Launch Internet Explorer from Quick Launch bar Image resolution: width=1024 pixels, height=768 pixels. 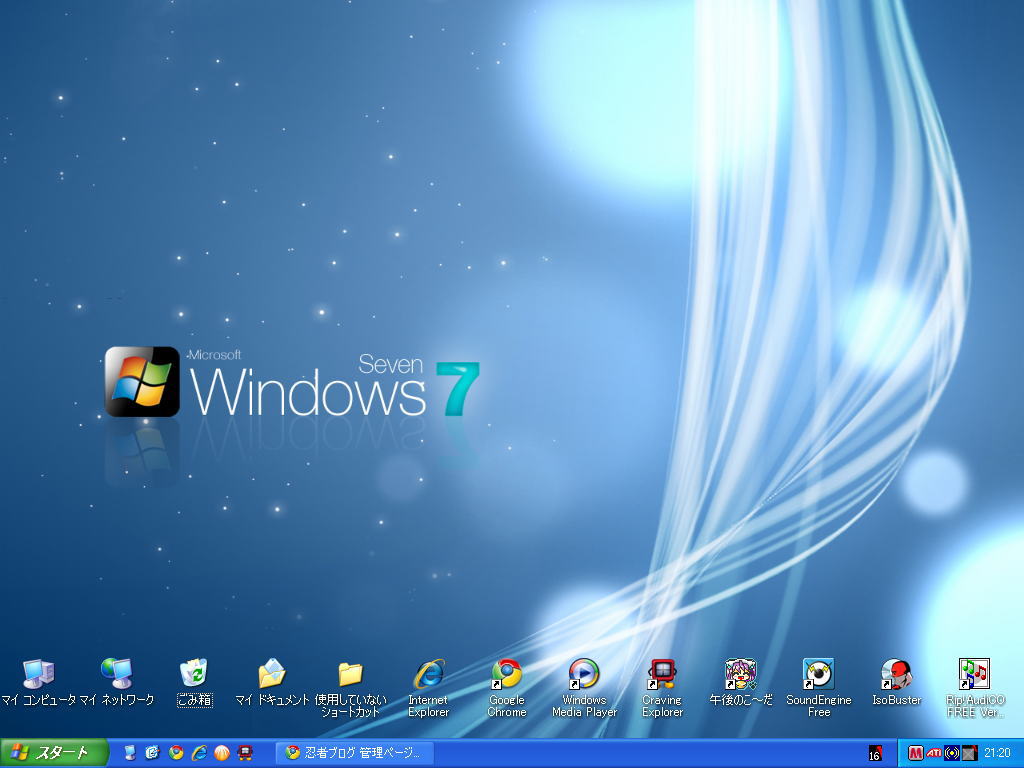pos(199,753)
